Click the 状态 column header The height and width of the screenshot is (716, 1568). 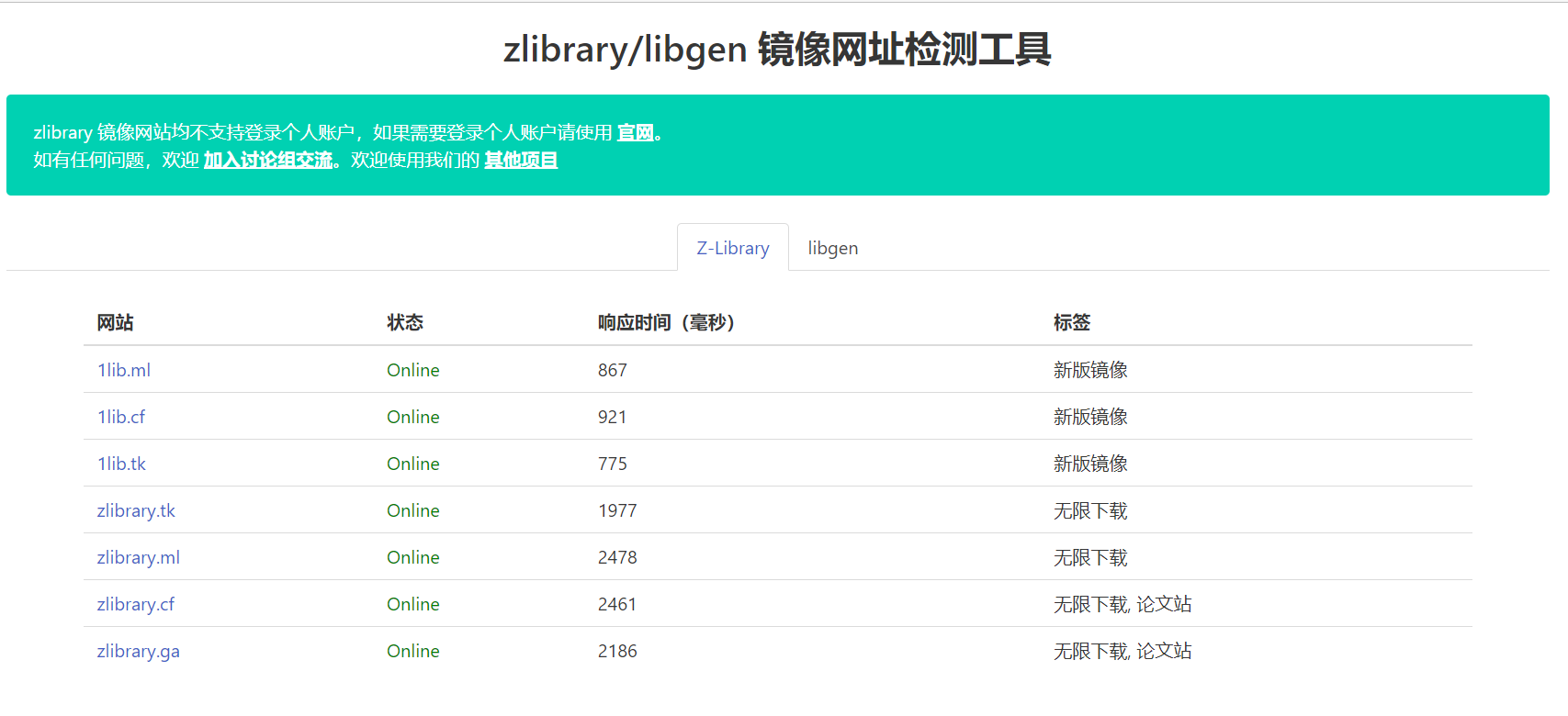click(x=405, y=322)
